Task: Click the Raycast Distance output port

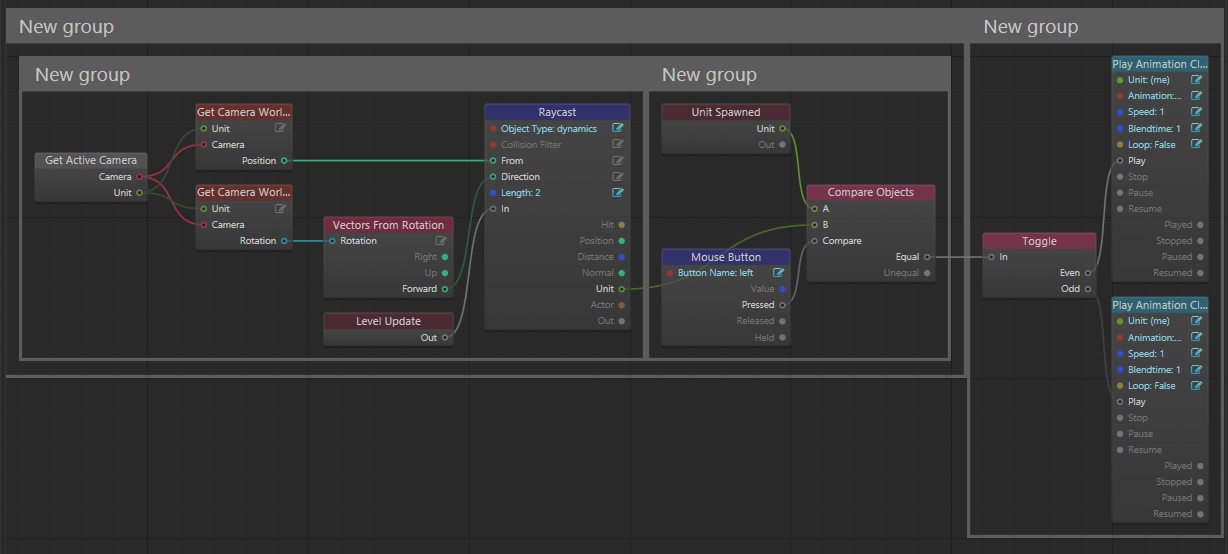Action: [x=622, y=257]
